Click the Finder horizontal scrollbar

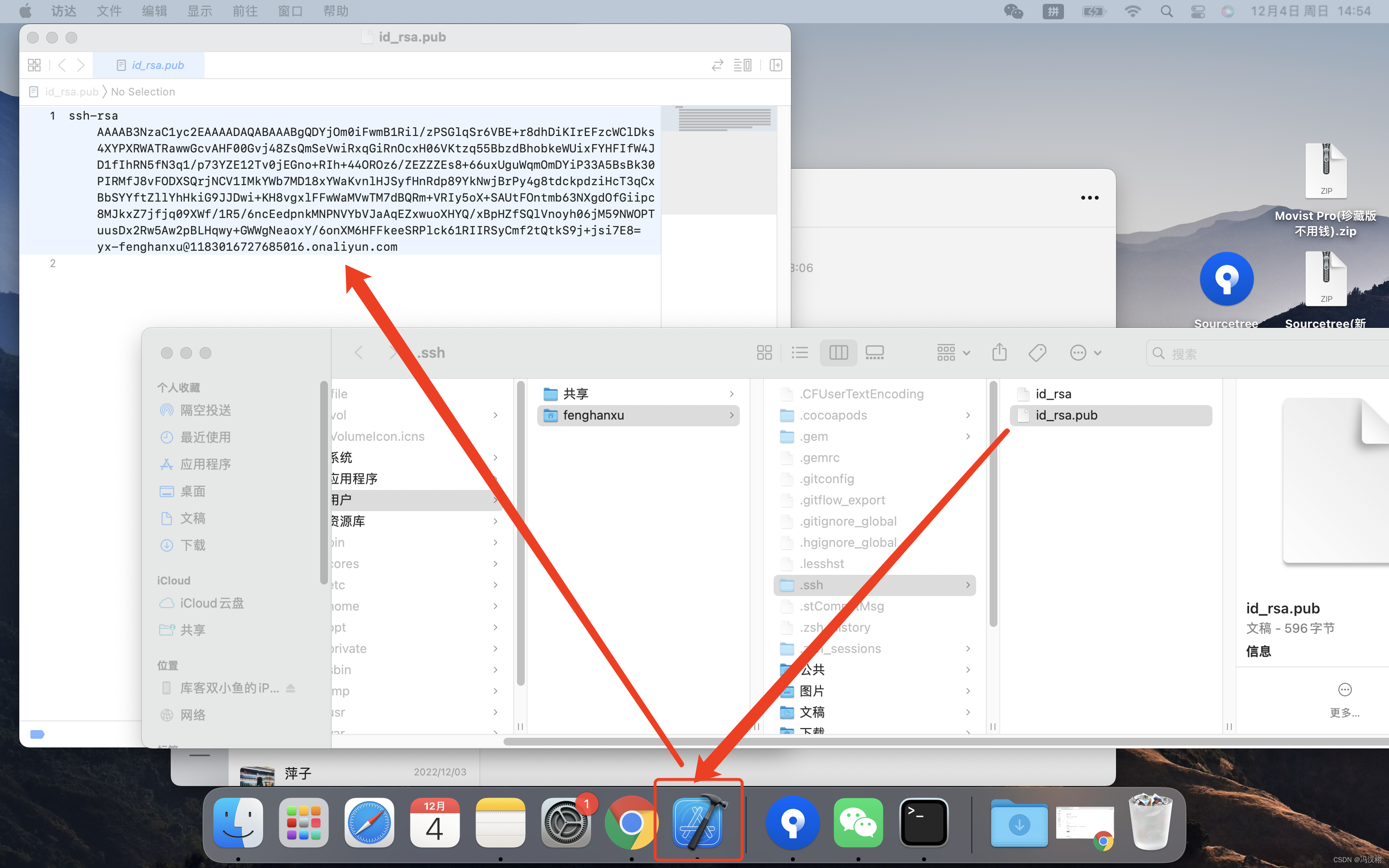[x=946, y=742]
